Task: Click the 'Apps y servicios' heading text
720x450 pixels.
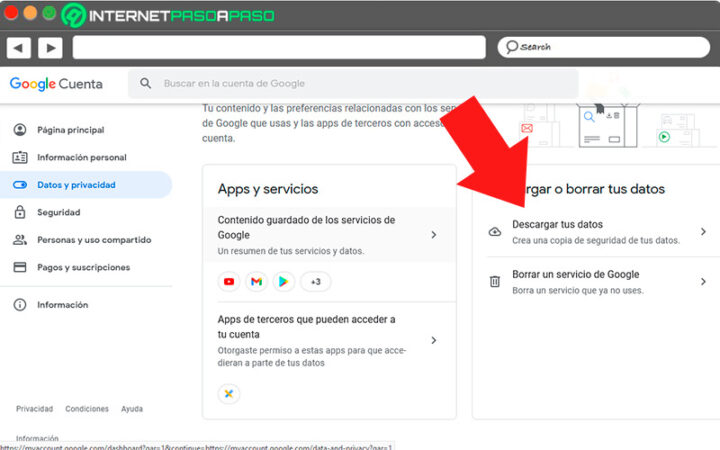Action: pos(268,189)
